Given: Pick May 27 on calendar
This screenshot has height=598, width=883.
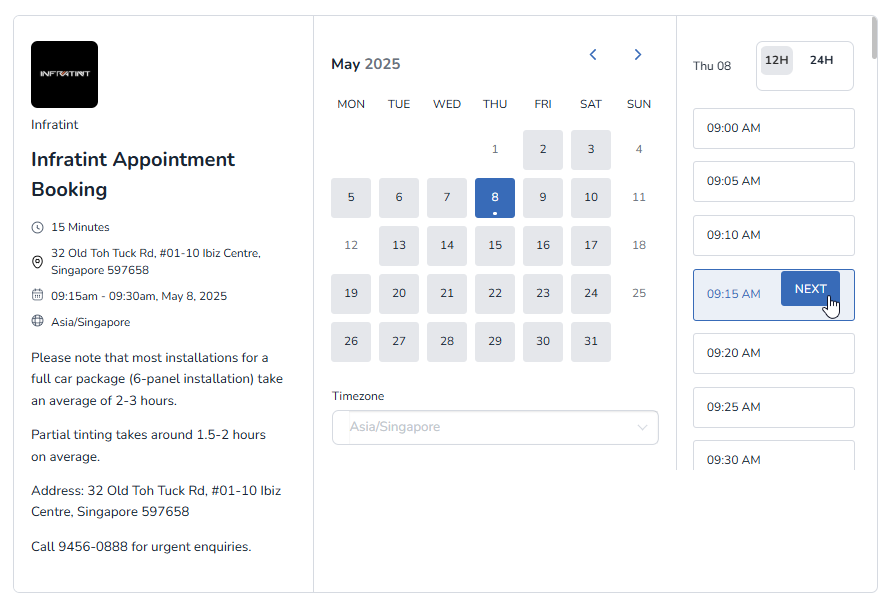Looking at the screenshot, I should pos(399,341).
